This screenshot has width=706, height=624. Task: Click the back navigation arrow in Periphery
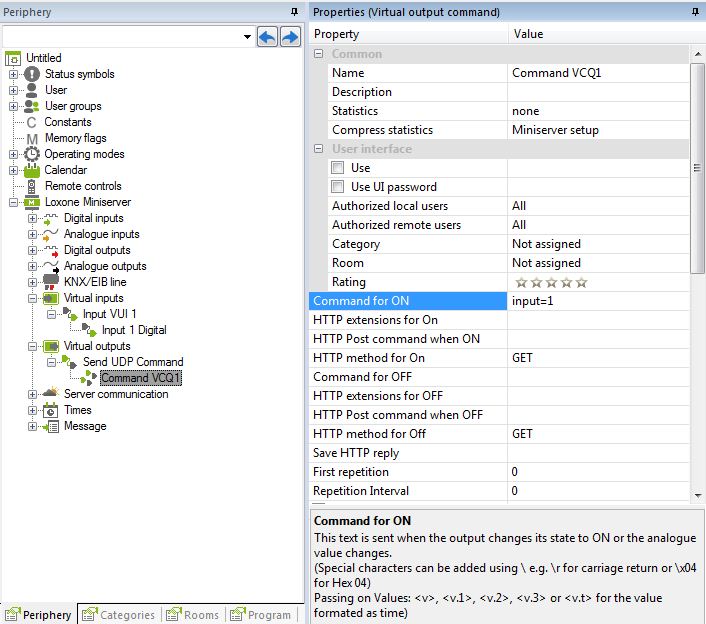click(x=267, y=36)
